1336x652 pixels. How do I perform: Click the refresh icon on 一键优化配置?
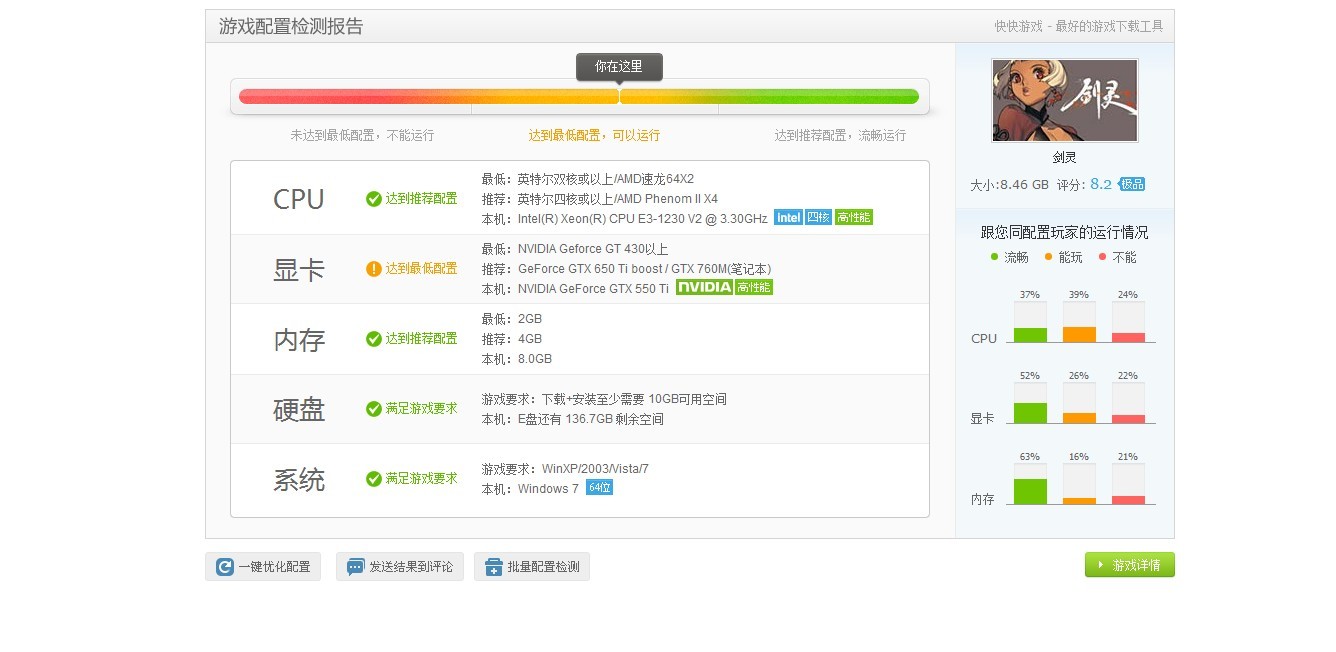tap(225, 567)
